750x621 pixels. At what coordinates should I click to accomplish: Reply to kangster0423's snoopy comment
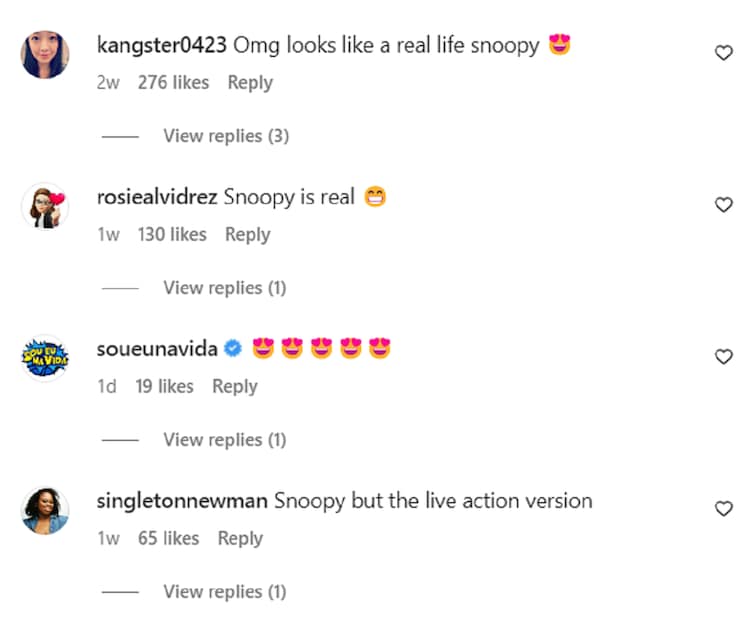(250, 83)
